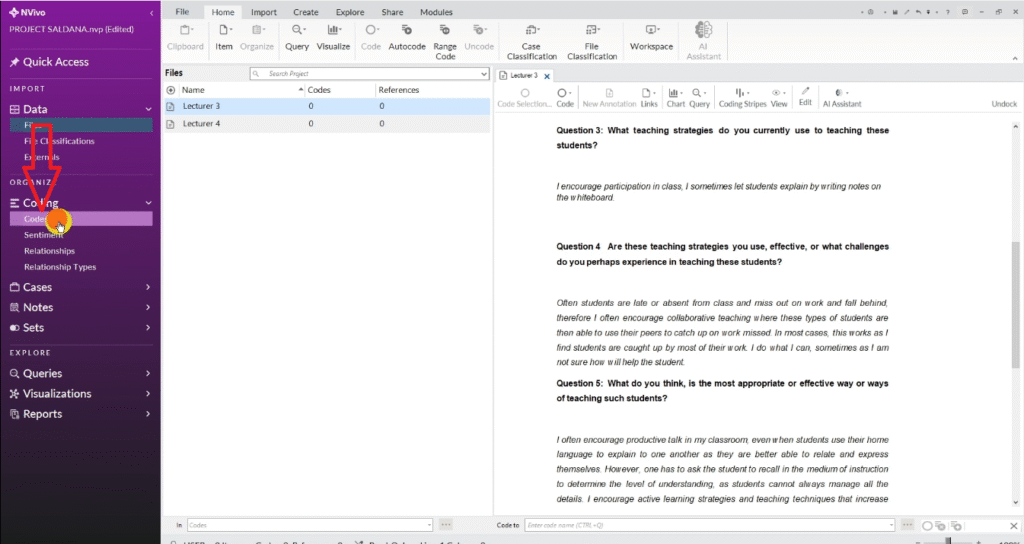Click Quick Access in the sidebar
Image resolution: width=1024 pixels, height=544 pixels.
pos(56,62)
